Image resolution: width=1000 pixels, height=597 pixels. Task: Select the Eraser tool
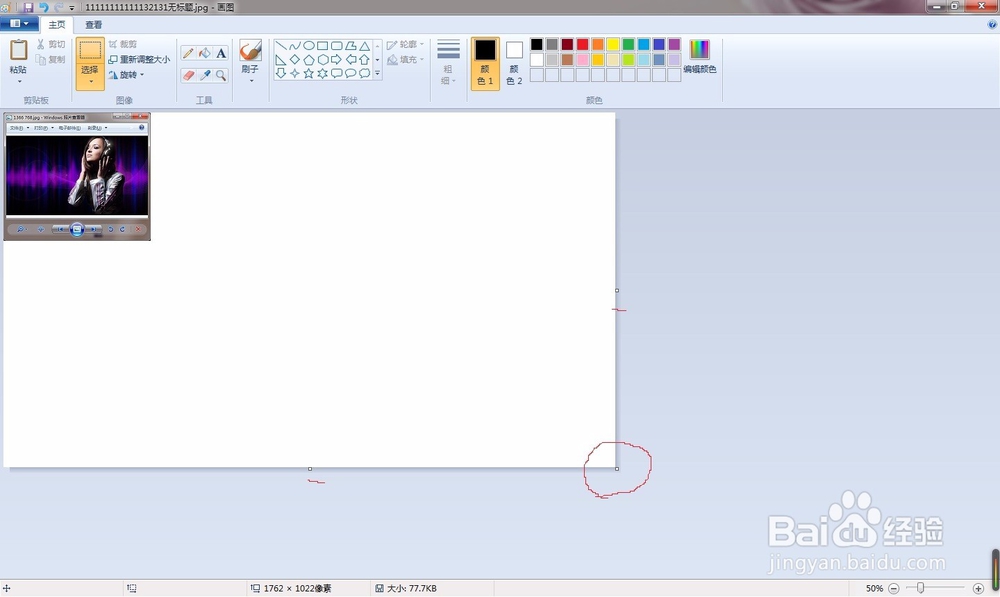[188, 75]
